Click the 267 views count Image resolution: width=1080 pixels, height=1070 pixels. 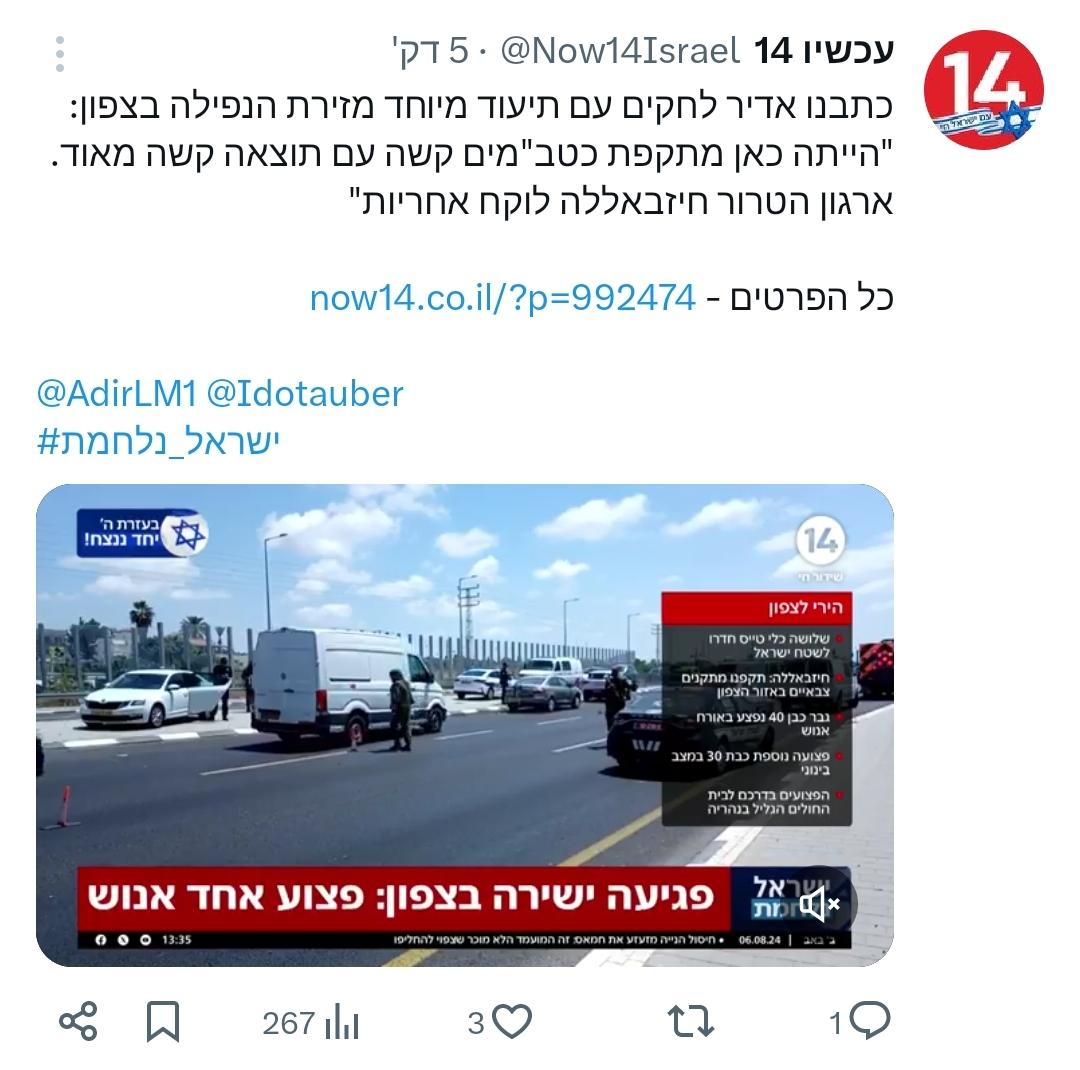[289, 1023]
